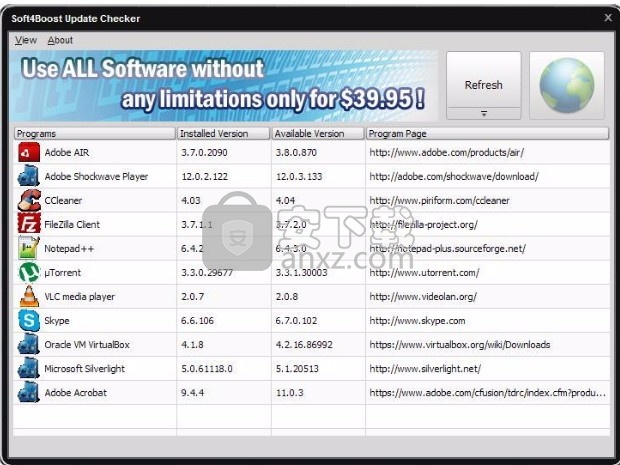Click the Notepad++ program icon
This screenshot has height=465, width=620.
coord(29,248)
